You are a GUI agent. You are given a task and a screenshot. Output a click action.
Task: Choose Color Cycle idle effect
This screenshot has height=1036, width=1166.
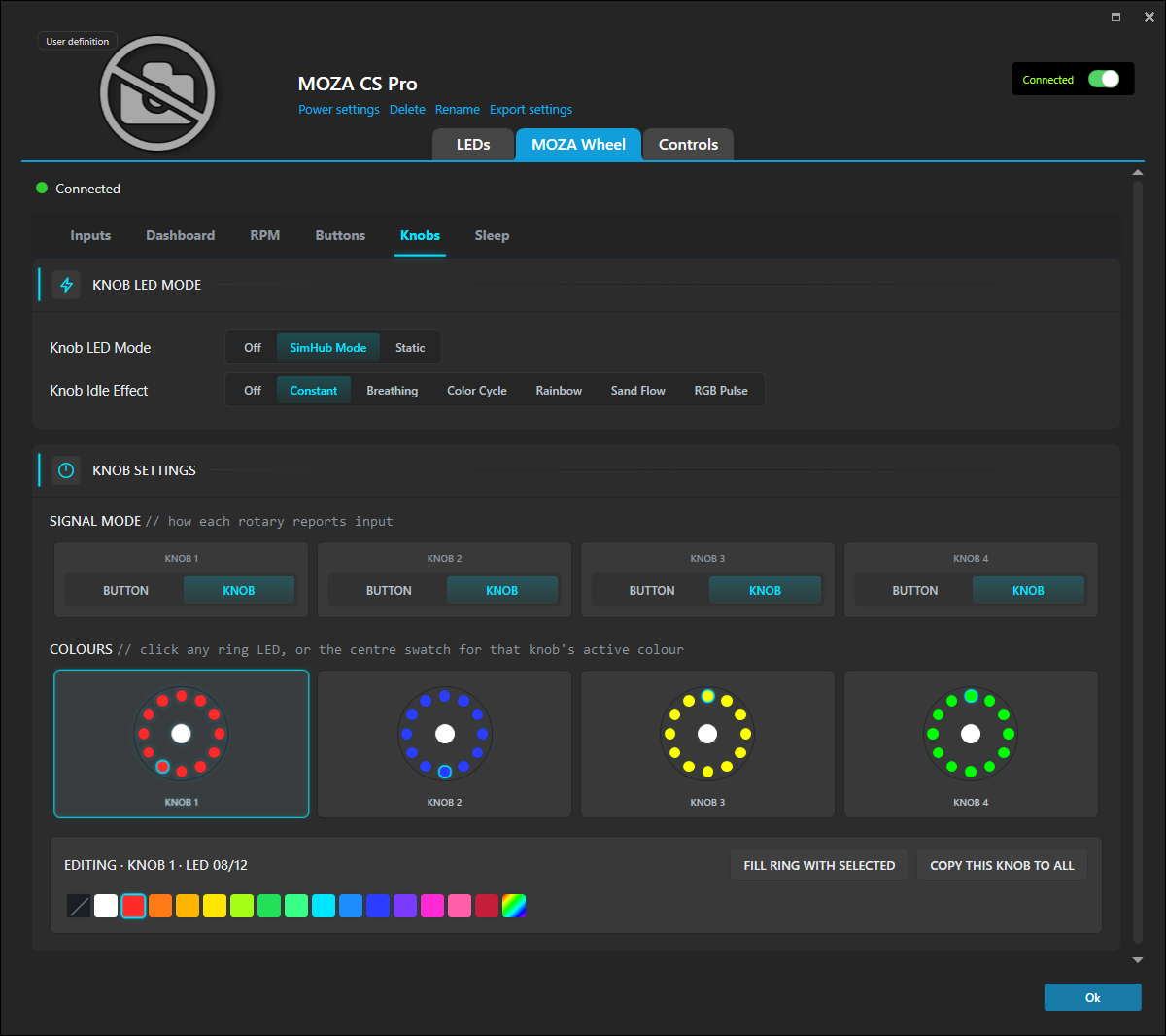coord(477,391)
